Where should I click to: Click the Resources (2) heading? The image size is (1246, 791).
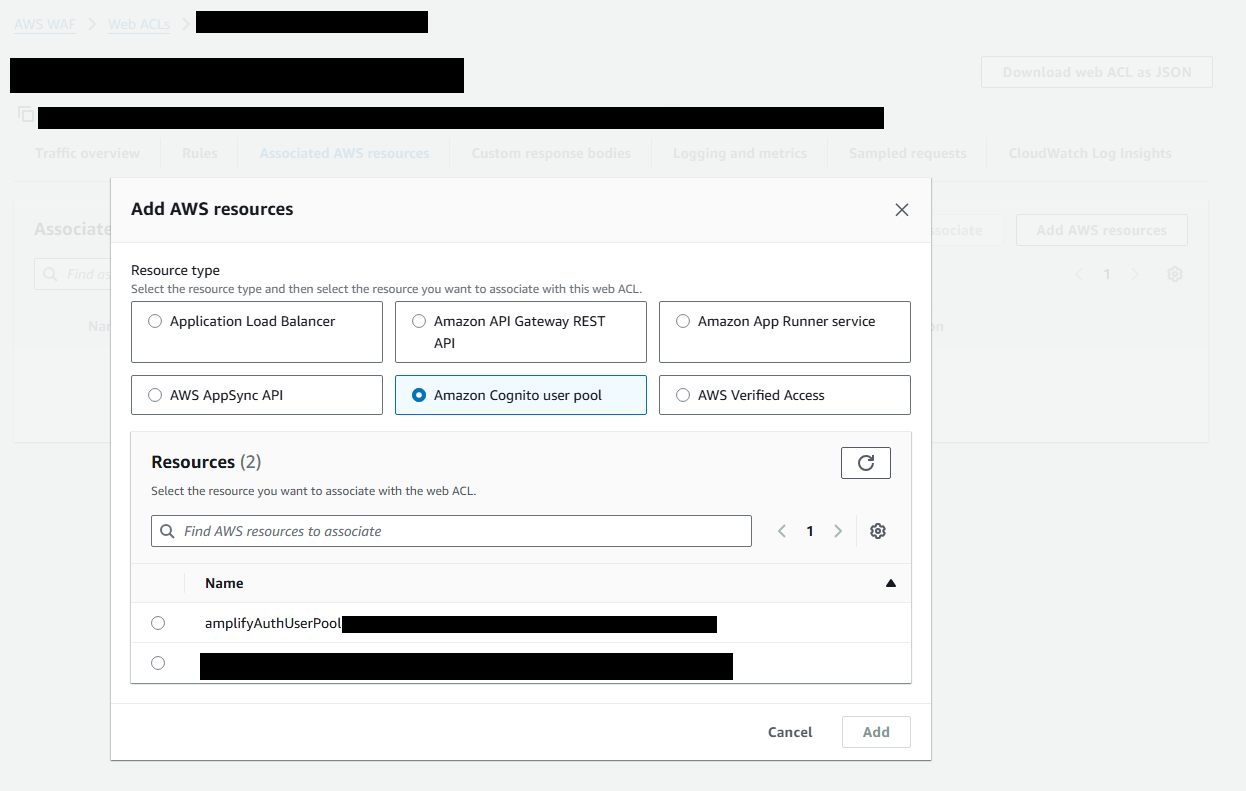206,462
